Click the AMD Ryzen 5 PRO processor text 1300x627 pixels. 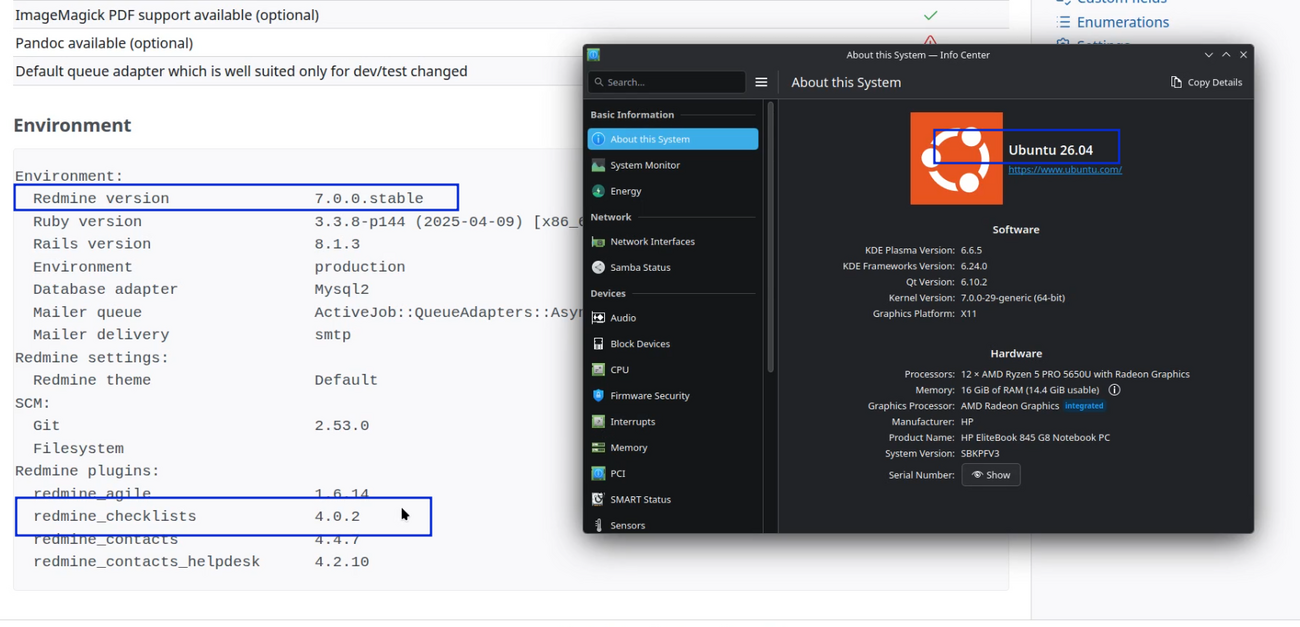(1075, 374)
